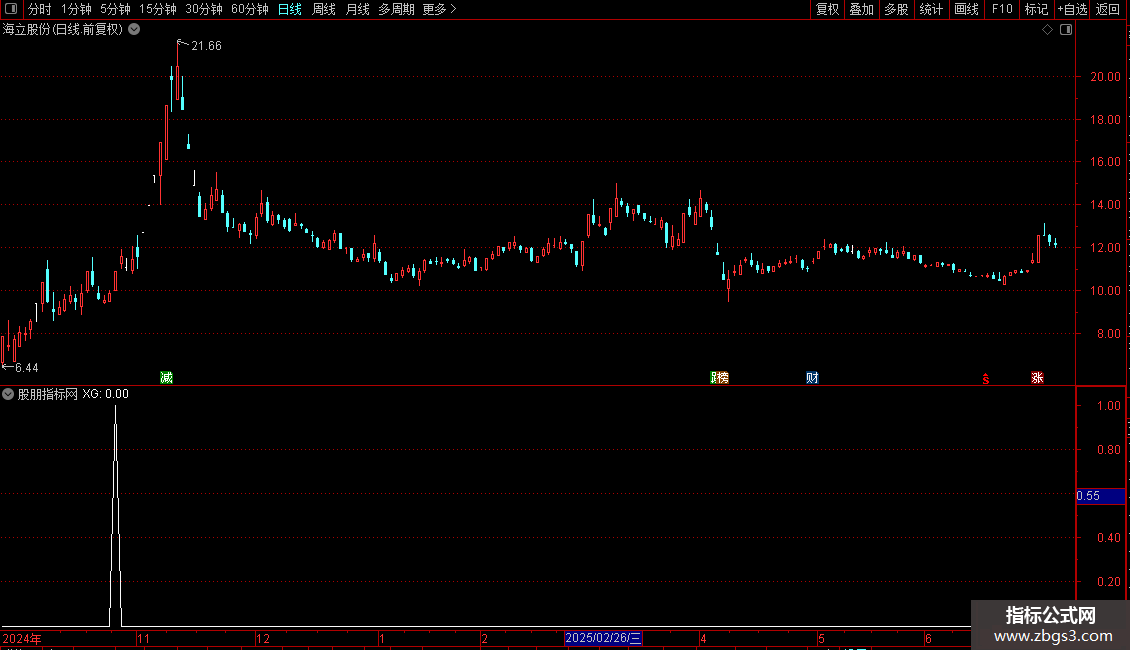The width and height of the screenshot is (1130, 650).
Task: Click the XG signal spike in indicator panel
Action: coord(115,515)
